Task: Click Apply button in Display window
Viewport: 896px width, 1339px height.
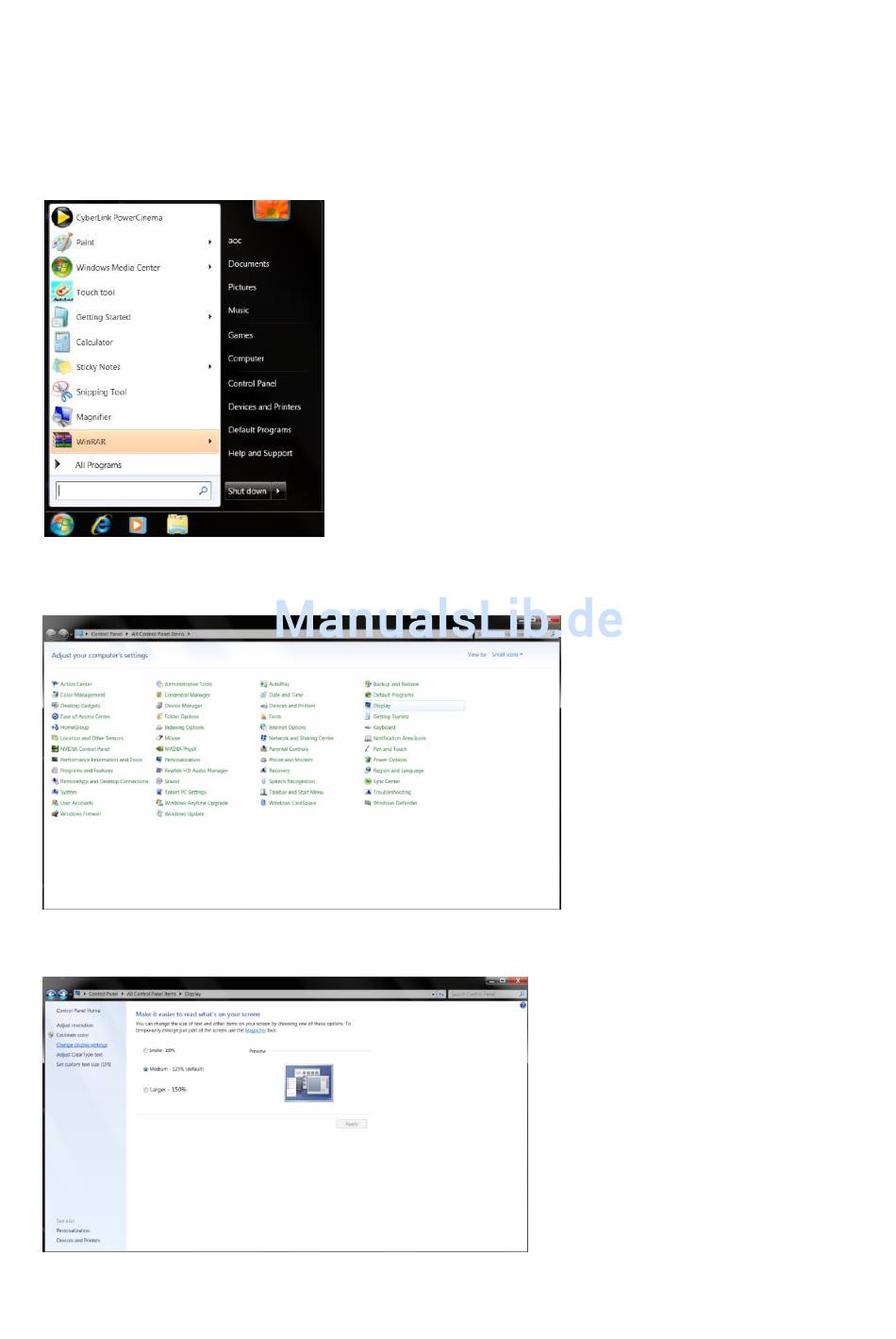Action: 352,1124
